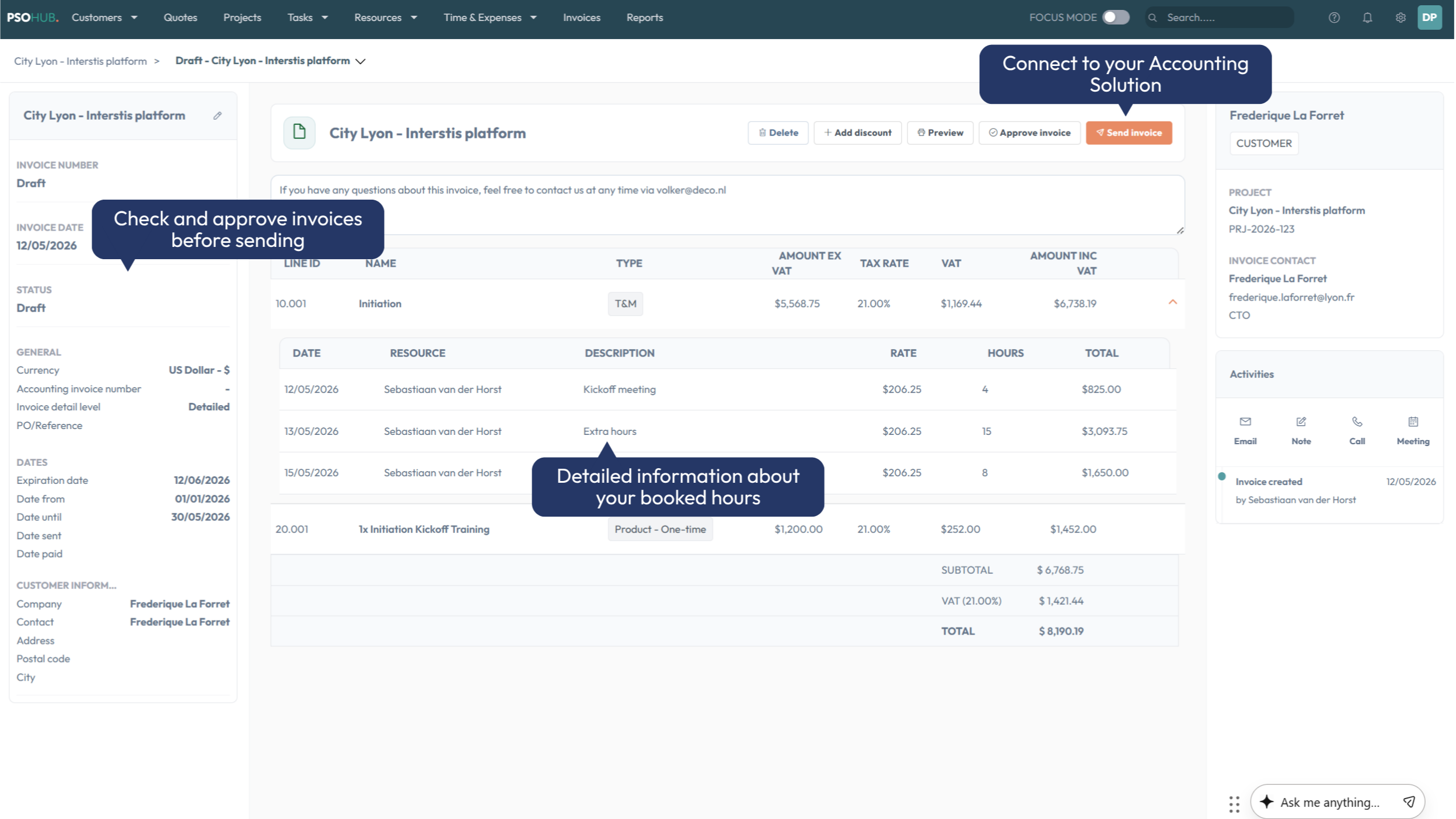This screenshot has height=819, width=1456.
Task: Click the CUSTOMER tag under Frederique La Forret
Action: tap(1263, 143)
